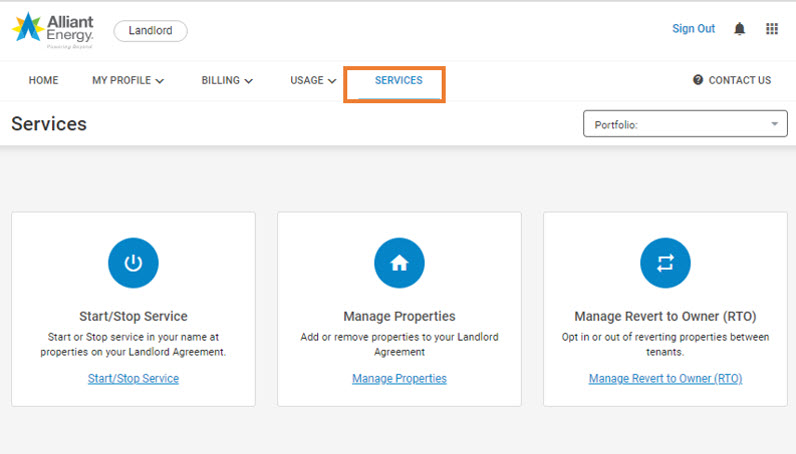
Task: Expand the Billing menu
Action: tap(227, 80)
